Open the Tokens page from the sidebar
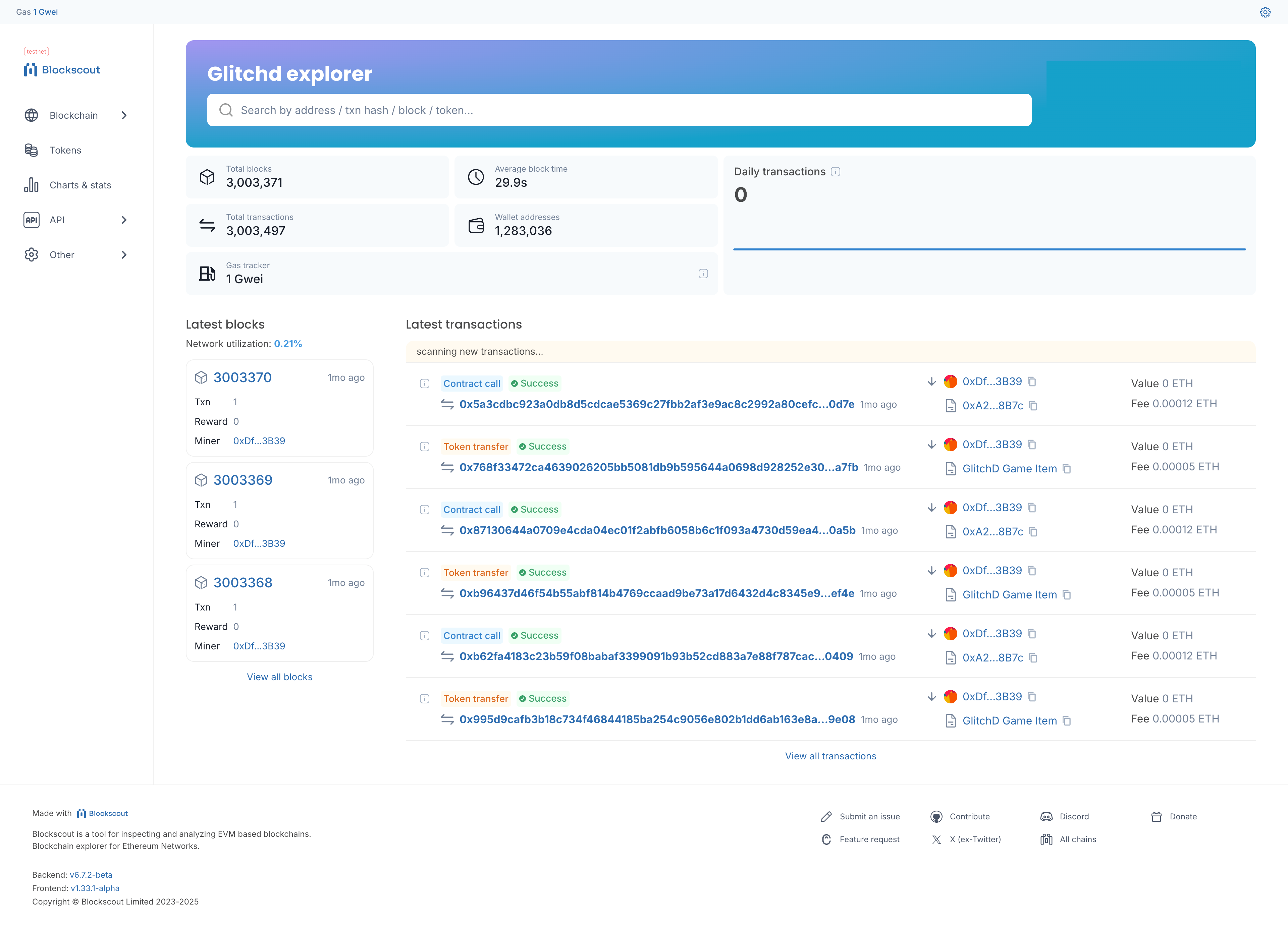 65,150
